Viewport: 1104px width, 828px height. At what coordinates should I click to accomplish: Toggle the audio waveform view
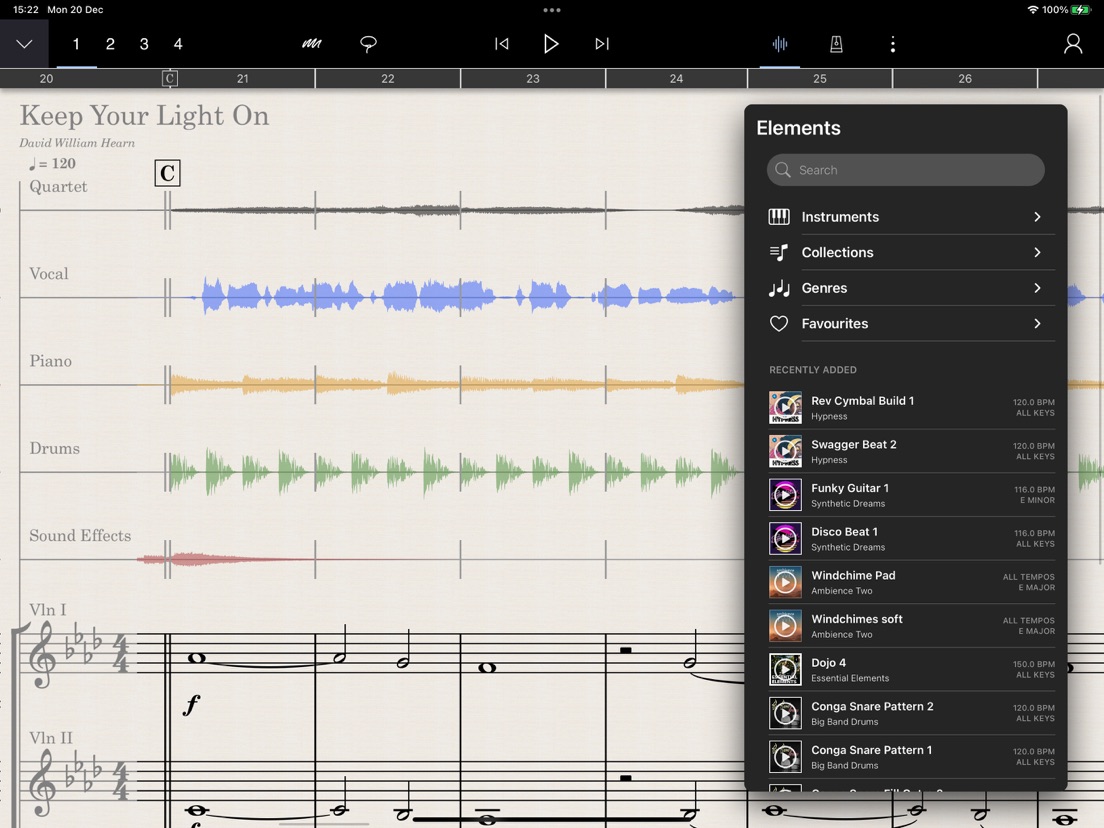(780, 44)
